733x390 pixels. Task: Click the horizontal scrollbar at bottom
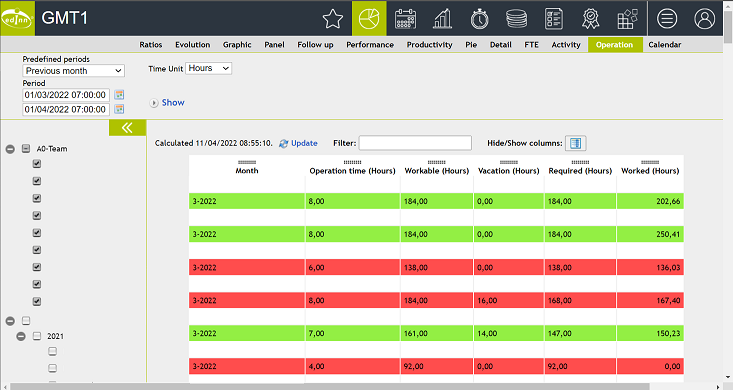coord(330,386)
